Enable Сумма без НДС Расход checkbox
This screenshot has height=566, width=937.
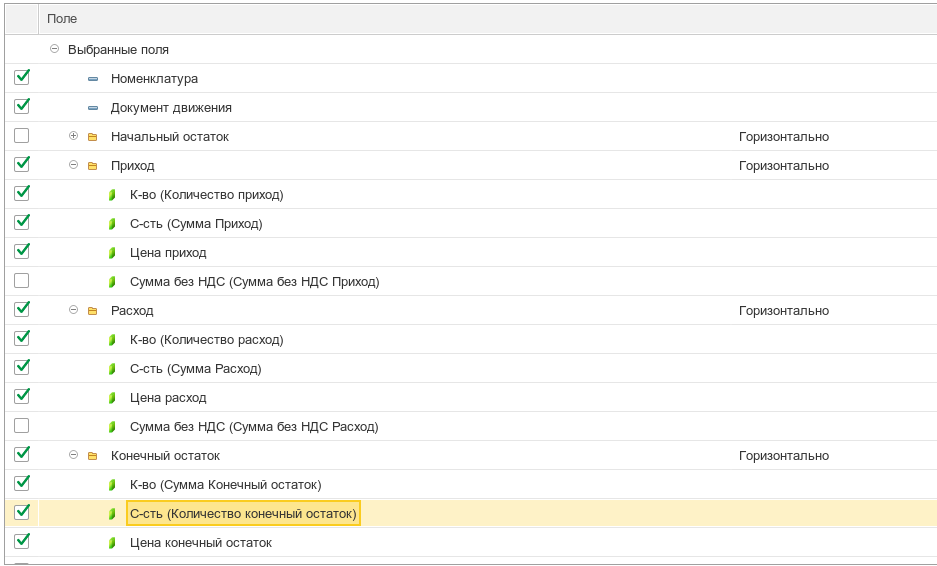pyautogui.click(x=22, y=426)
